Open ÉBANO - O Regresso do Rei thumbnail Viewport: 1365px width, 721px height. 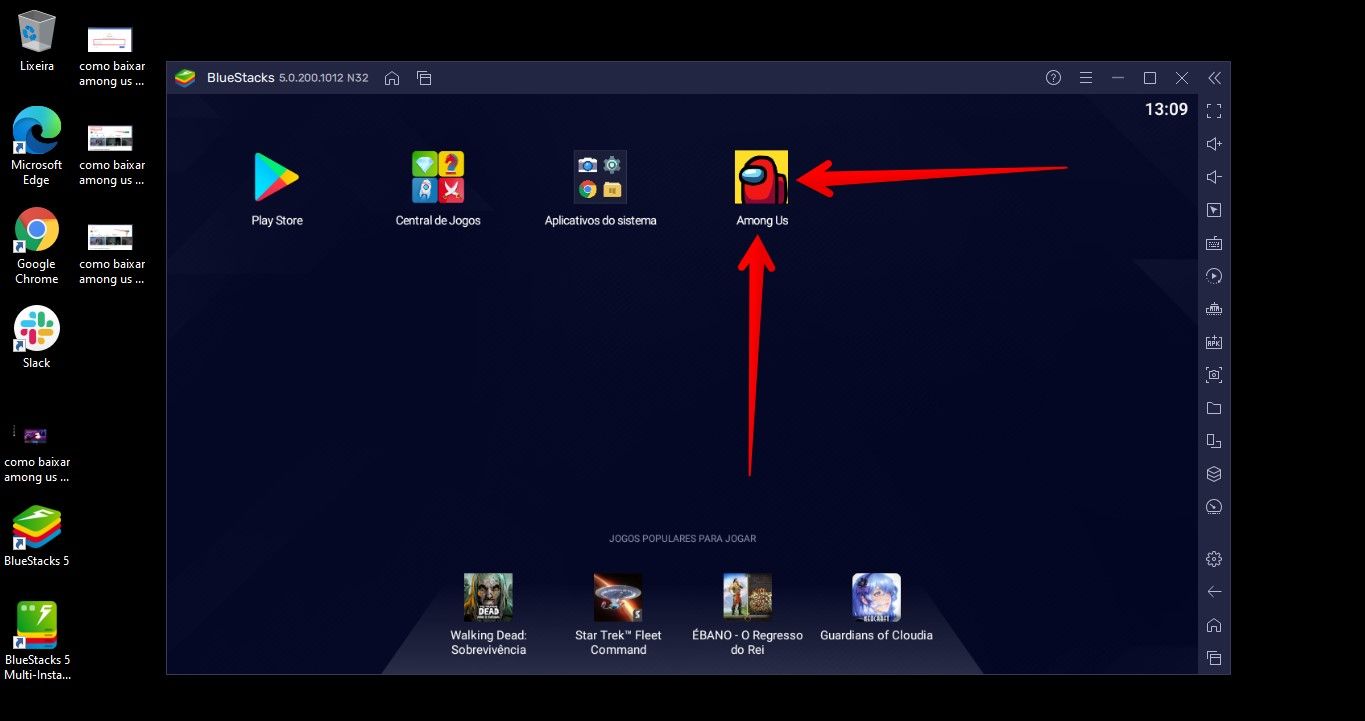[747, 597]
